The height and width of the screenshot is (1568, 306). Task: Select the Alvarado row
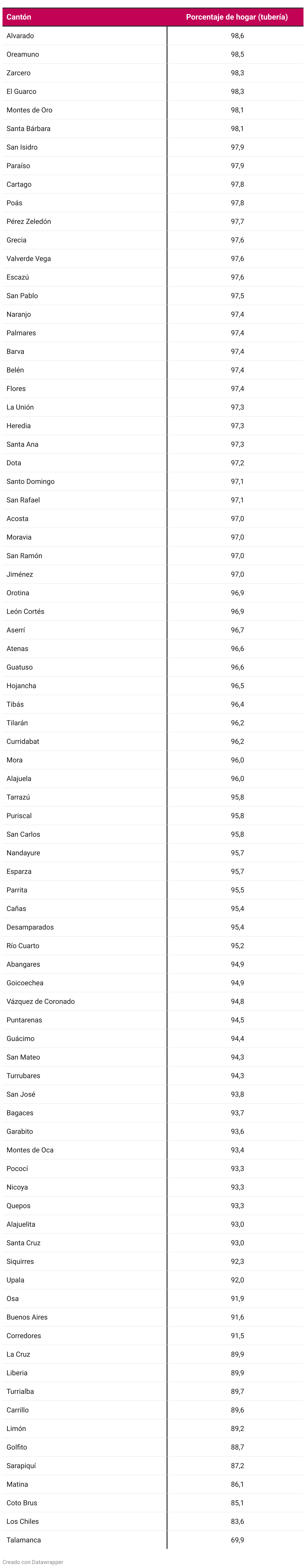(153, 36)
